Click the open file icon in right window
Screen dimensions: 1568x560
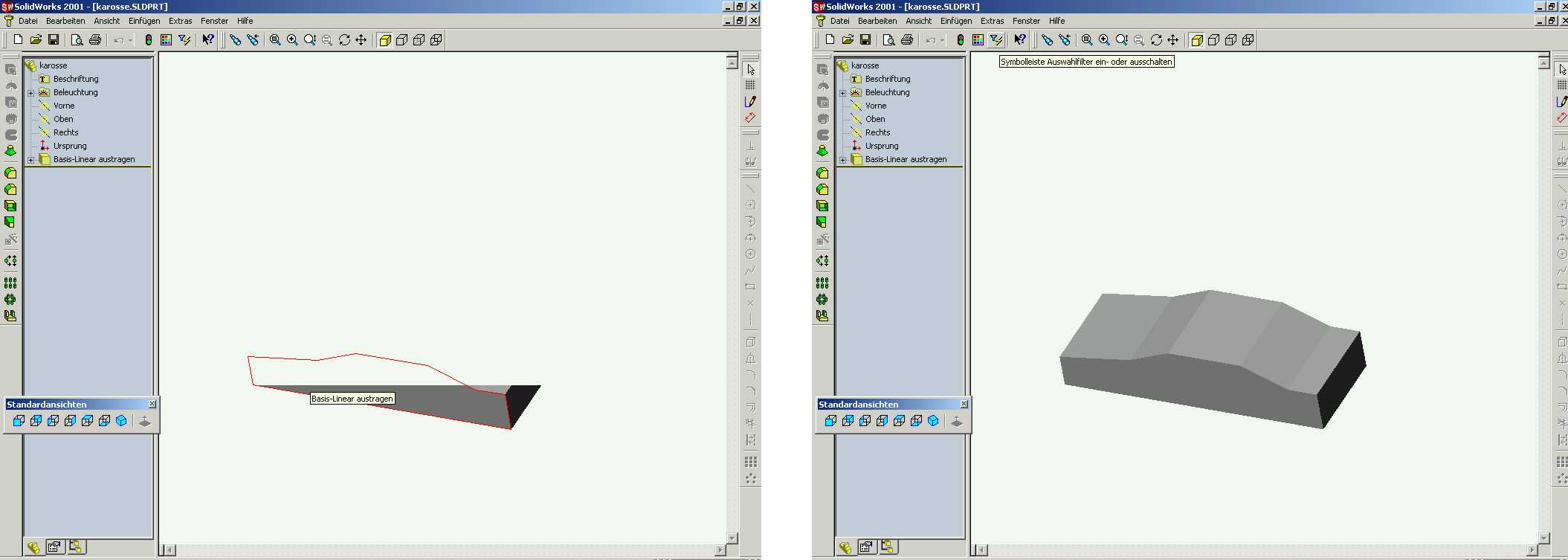[848, 39]
